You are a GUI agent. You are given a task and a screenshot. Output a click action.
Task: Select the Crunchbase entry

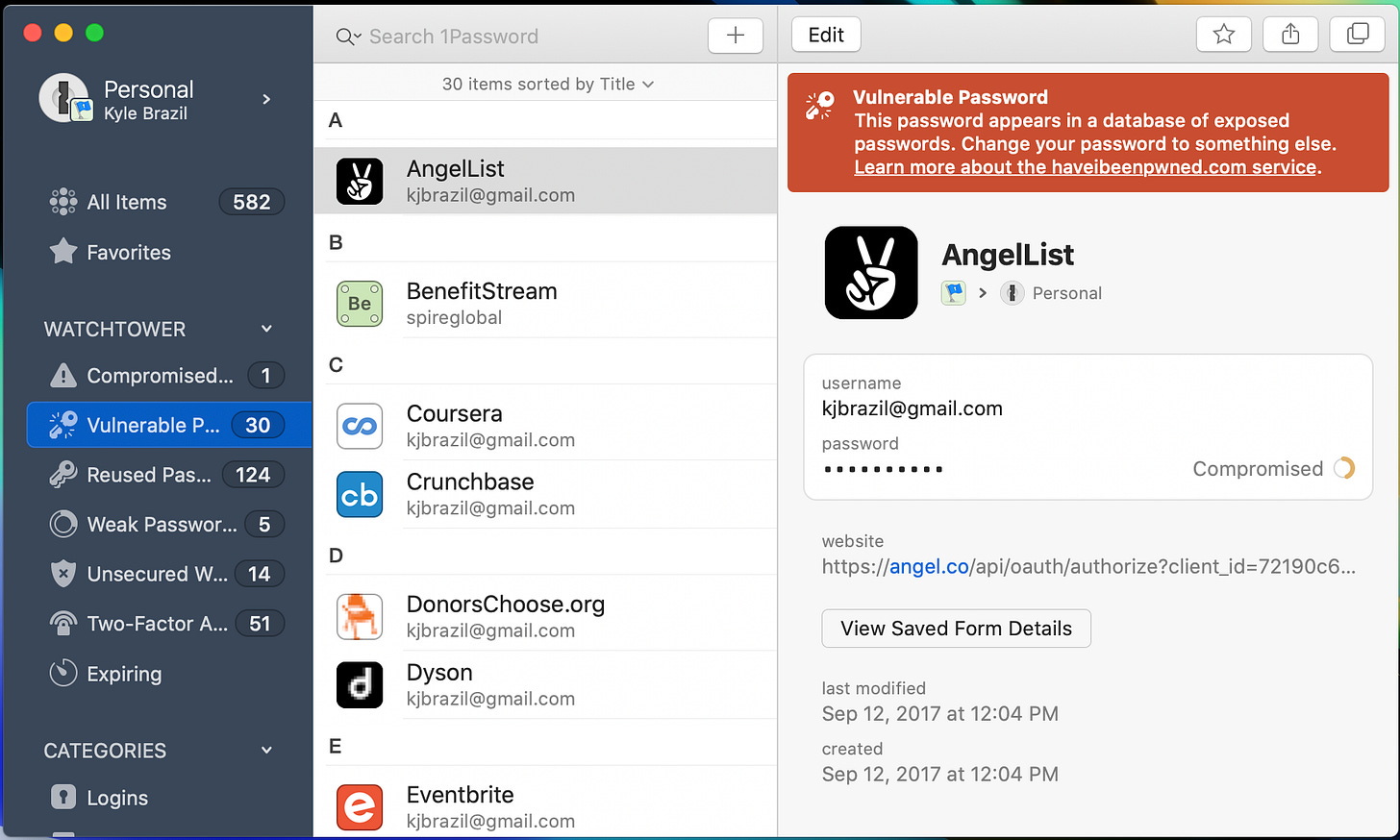pos(545,494)
